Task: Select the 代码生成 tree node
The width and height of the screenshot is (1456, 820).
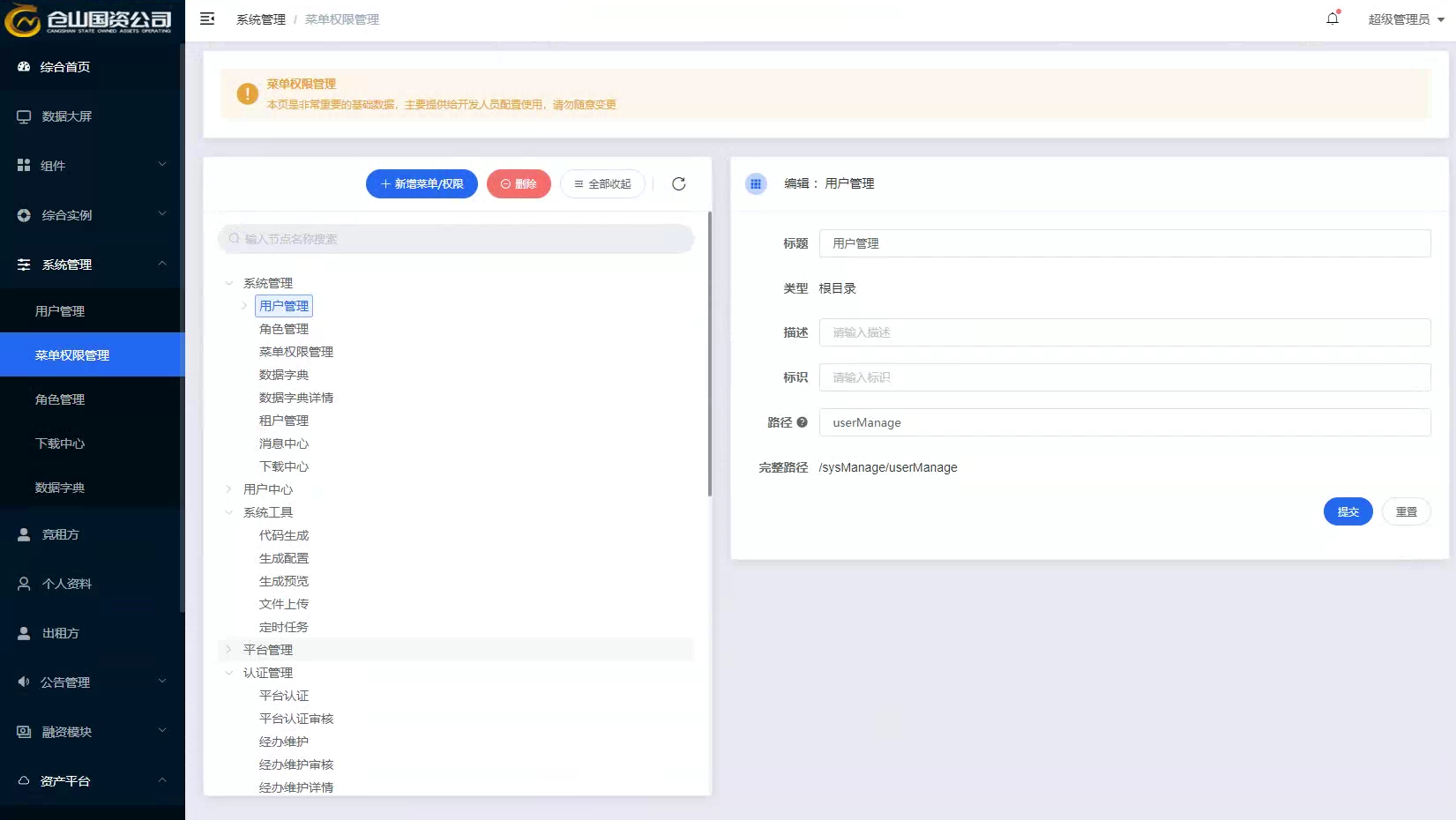Action: [x=284, y=535]
